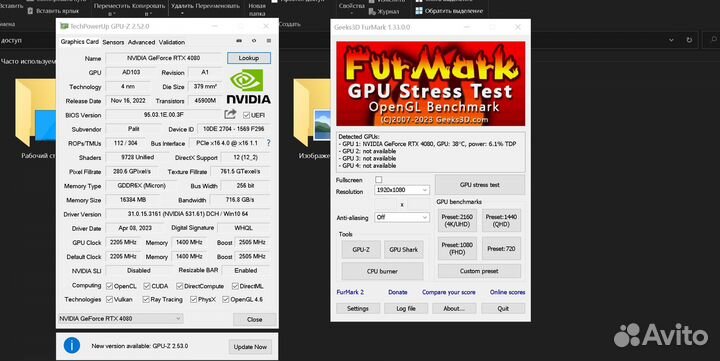Click the NVIDIA logo in GPU-Z
This screenshot has width=720, height=361.
click(248, 87)
